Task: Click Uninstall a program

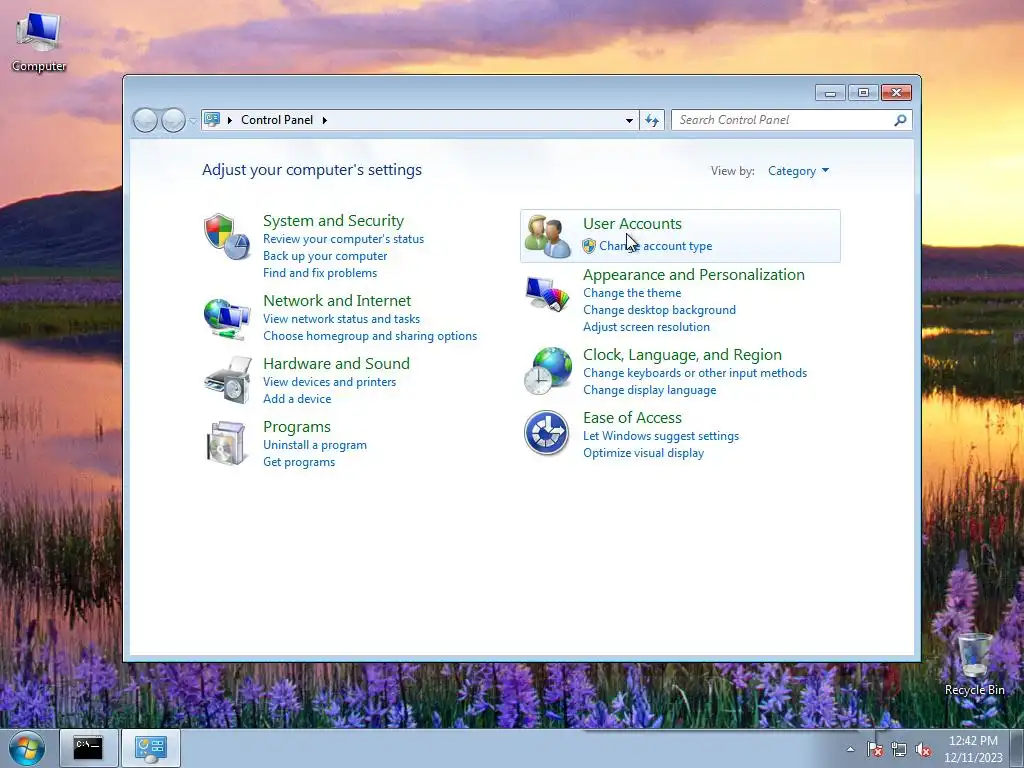Action: click(x=315, y=445)
